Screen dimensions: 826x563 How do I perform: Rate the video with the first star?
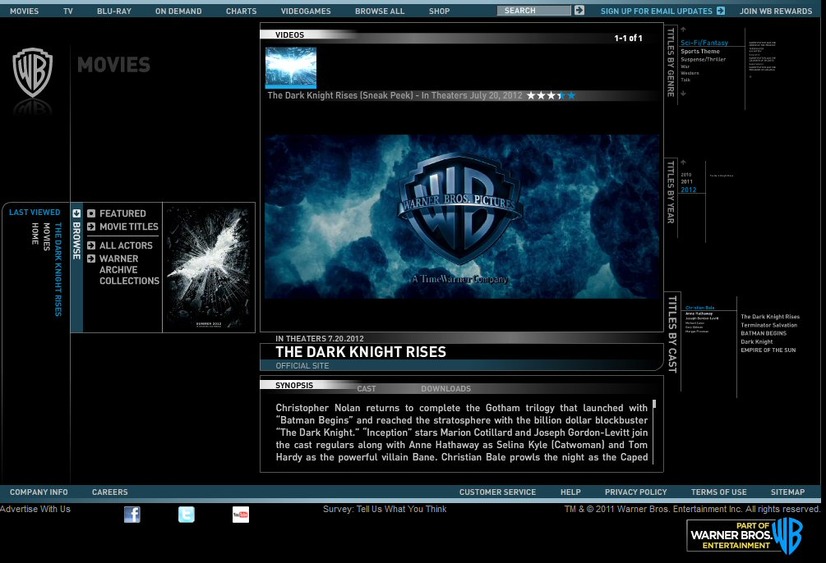click(531, 95)
